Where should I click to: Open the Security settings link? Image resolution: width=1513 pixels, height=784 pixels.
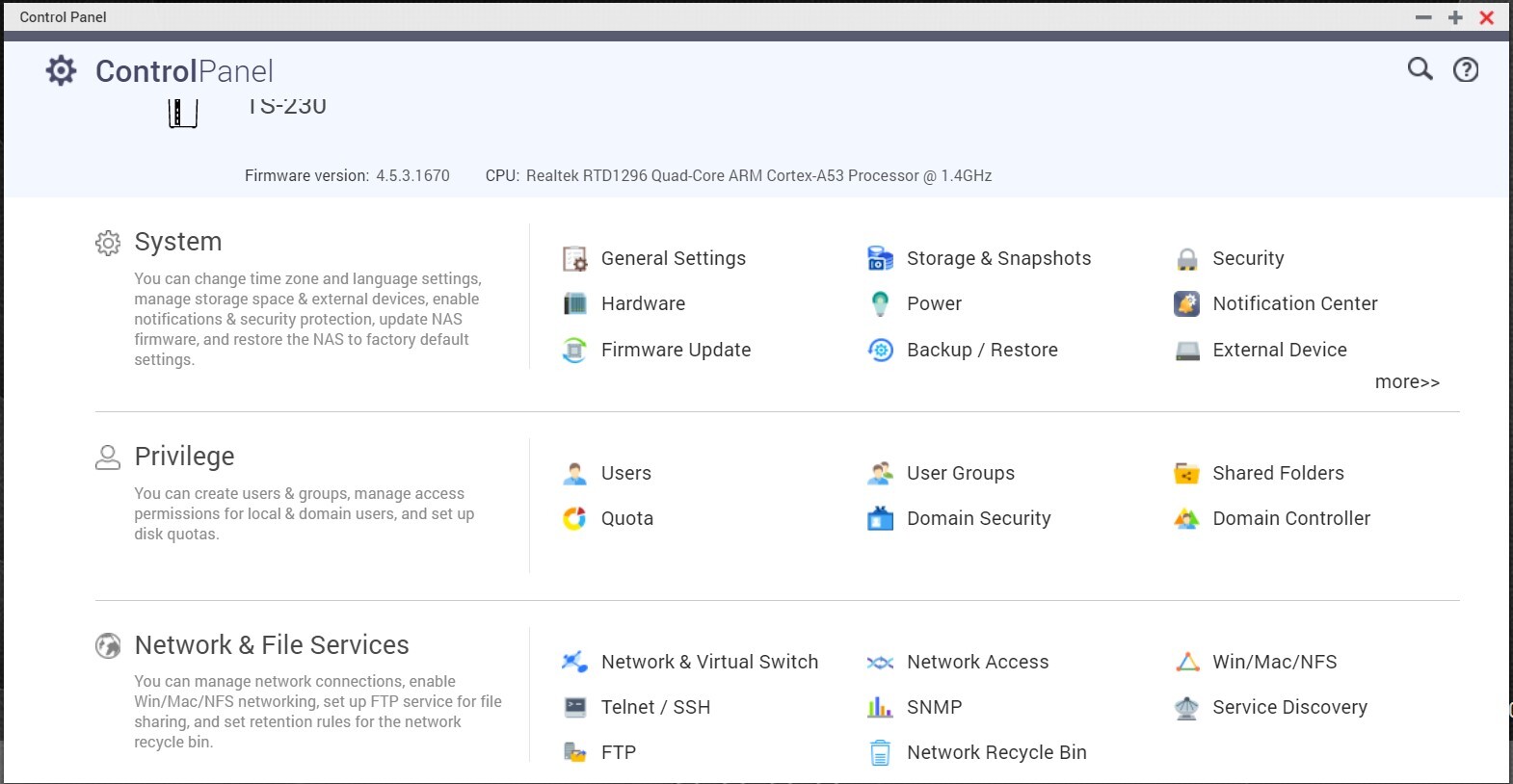click(x=1248, y=258)
